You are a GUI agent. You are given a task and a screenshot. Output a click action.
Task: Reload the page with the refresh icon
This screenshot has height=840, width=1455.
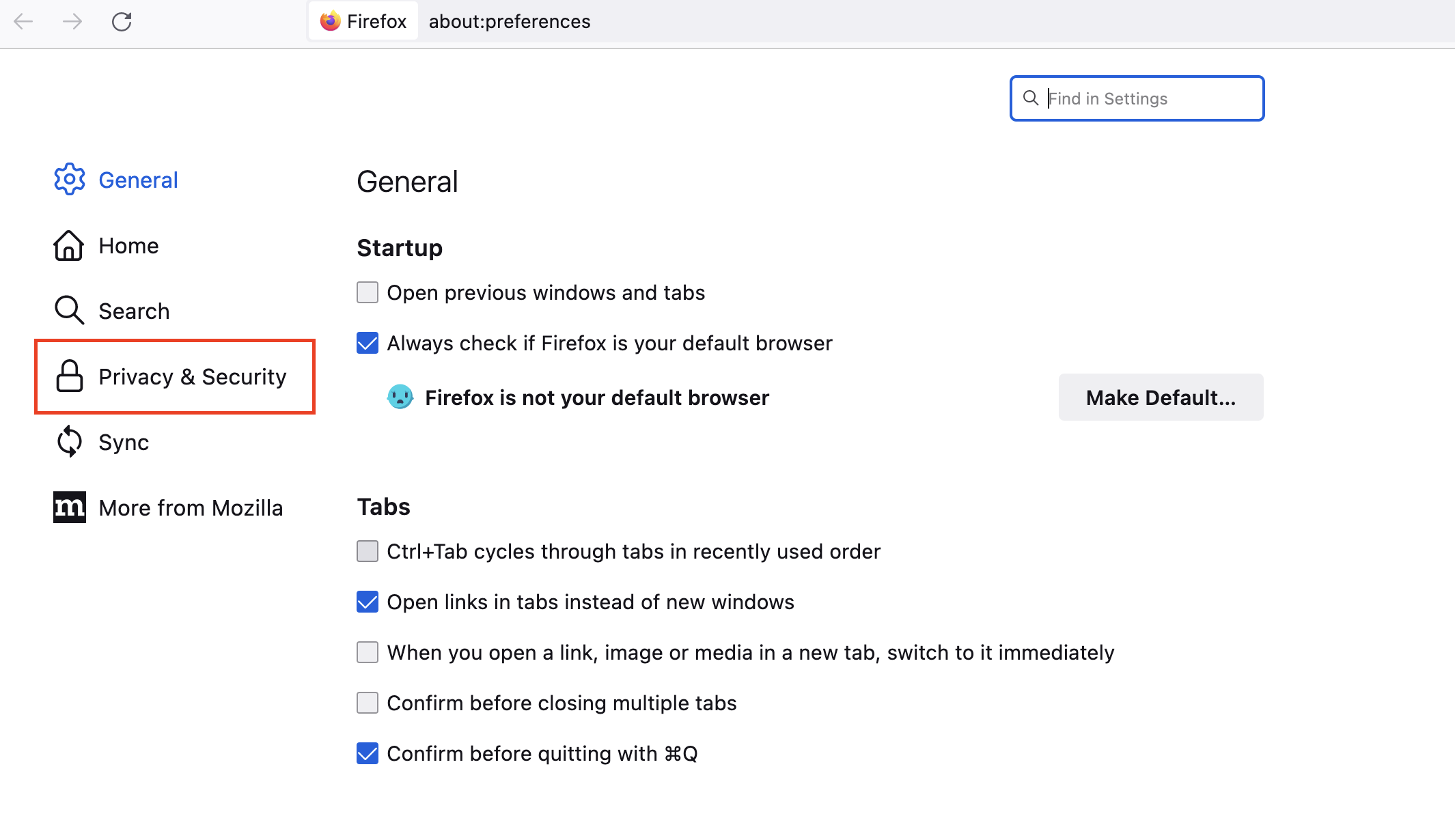pos(122,22)
